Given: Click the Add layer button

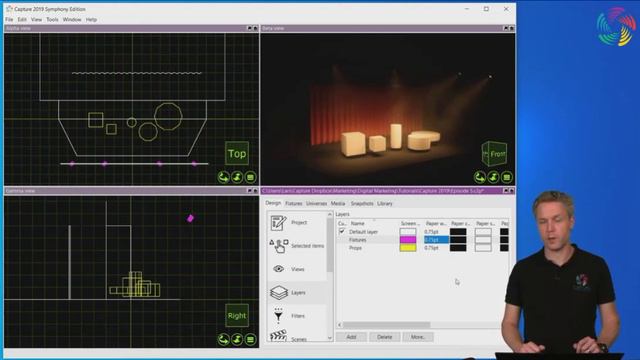Looking at the screenshot, I should (x=351, y=337).
